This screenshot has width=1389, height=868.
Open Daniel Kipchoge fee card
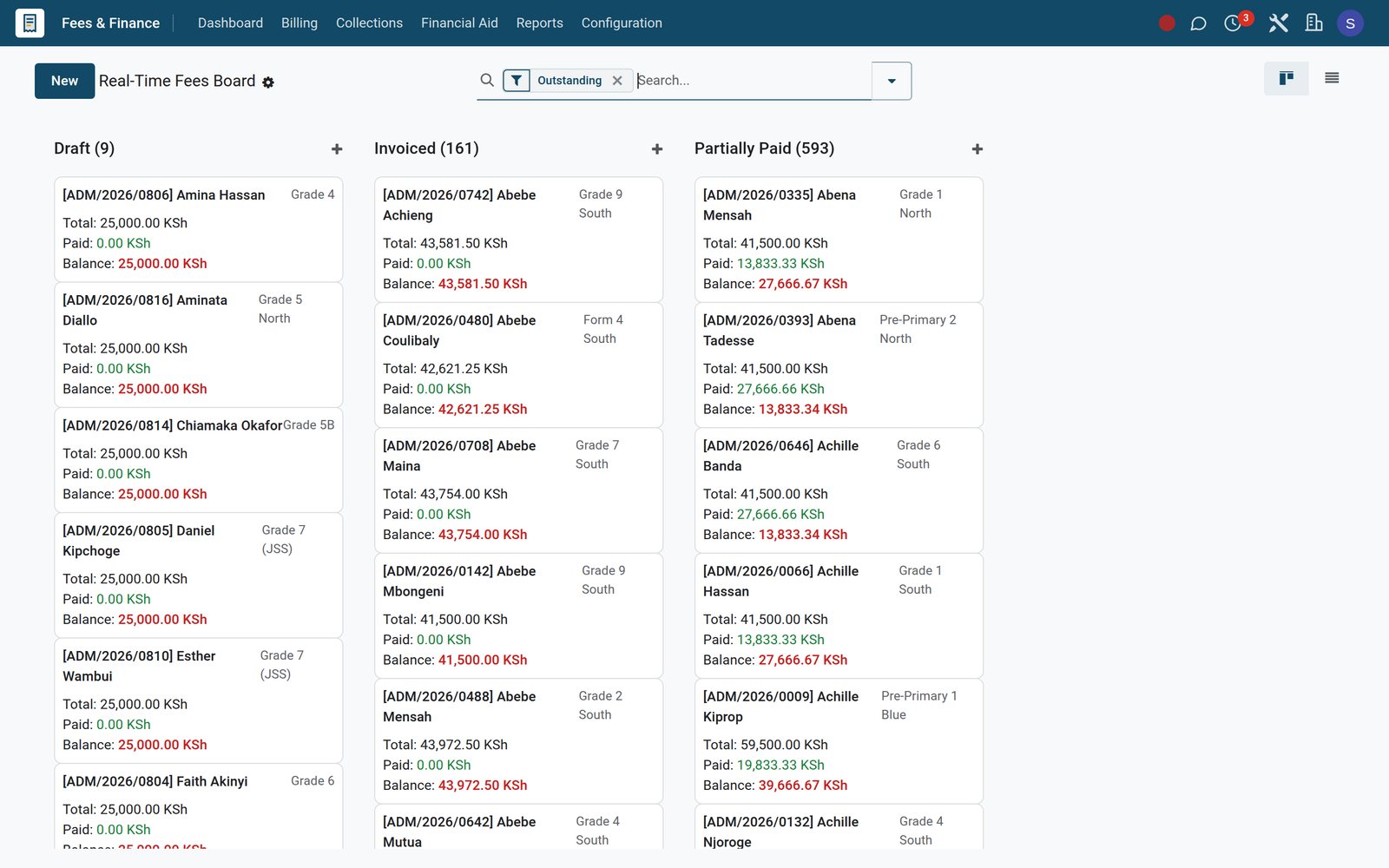click(x=198, y=575)
